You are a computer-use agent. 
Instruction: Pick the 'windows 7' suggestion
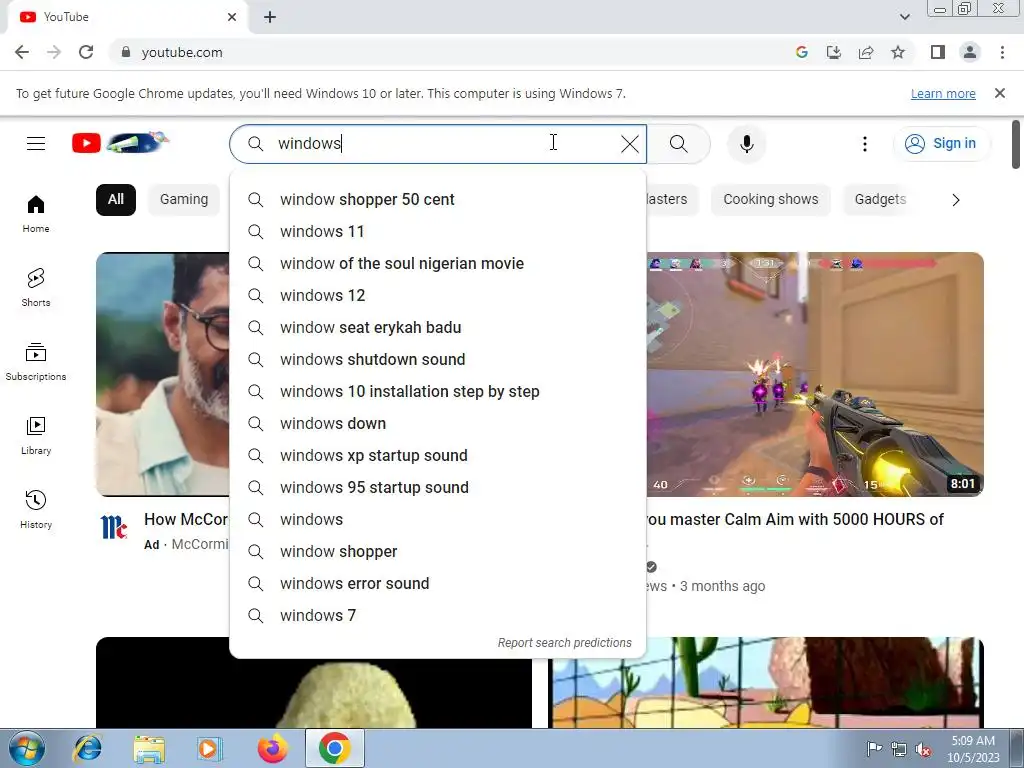coord(438,615)
